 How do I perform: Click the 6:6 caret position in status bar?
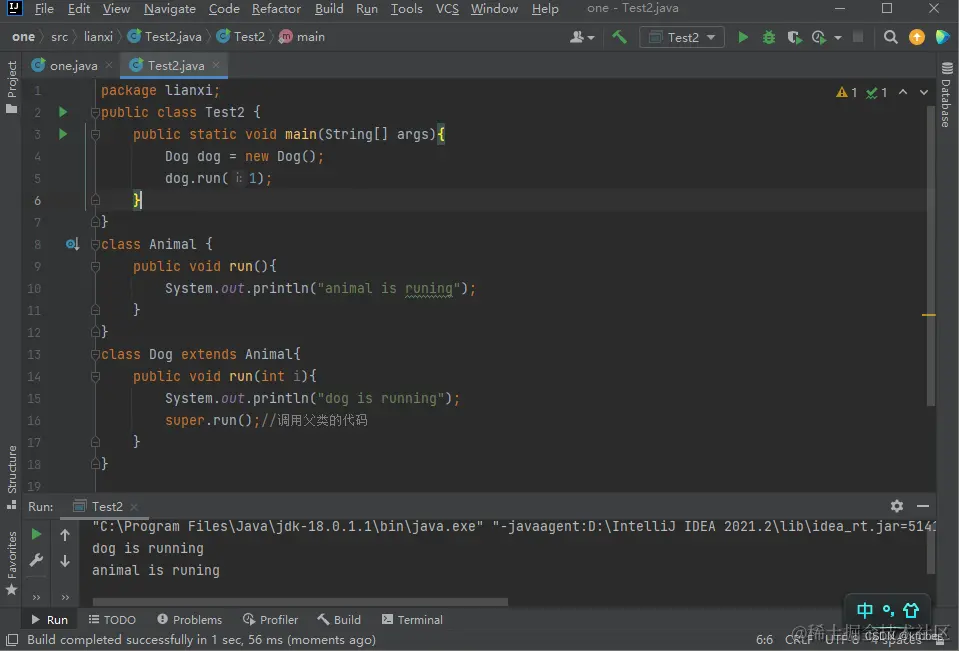tap(765, 640)
